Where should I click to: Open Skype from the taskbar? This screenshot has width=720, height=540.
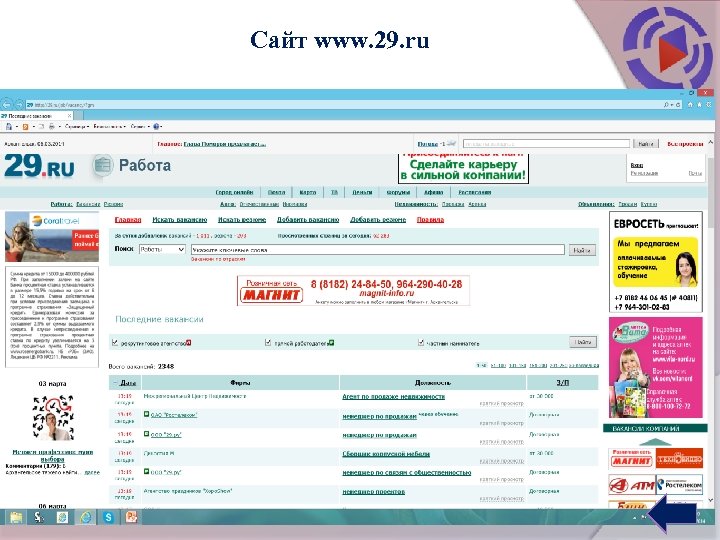[x=108, y=518]
